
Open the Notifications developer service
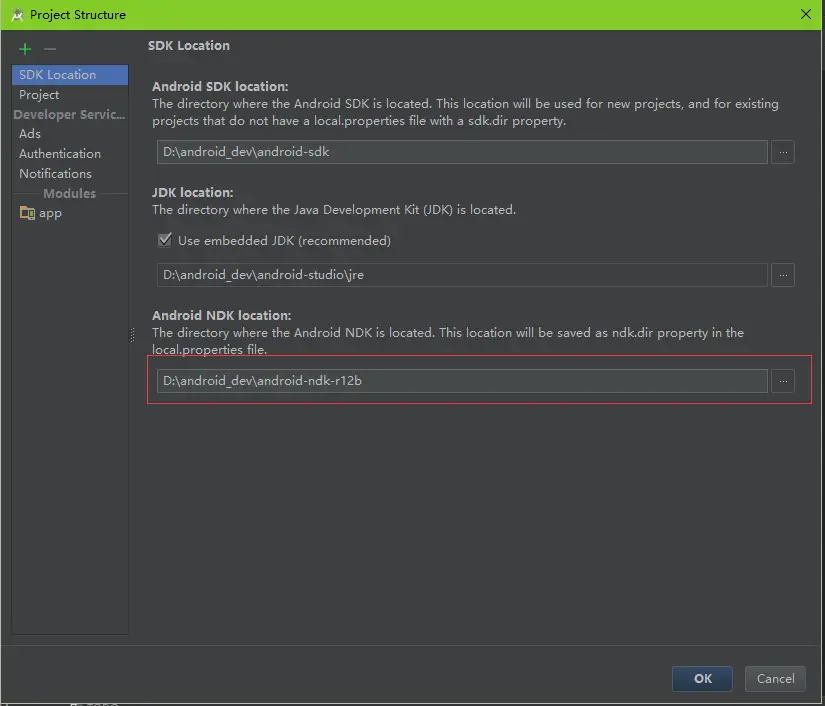coord(70,174)
